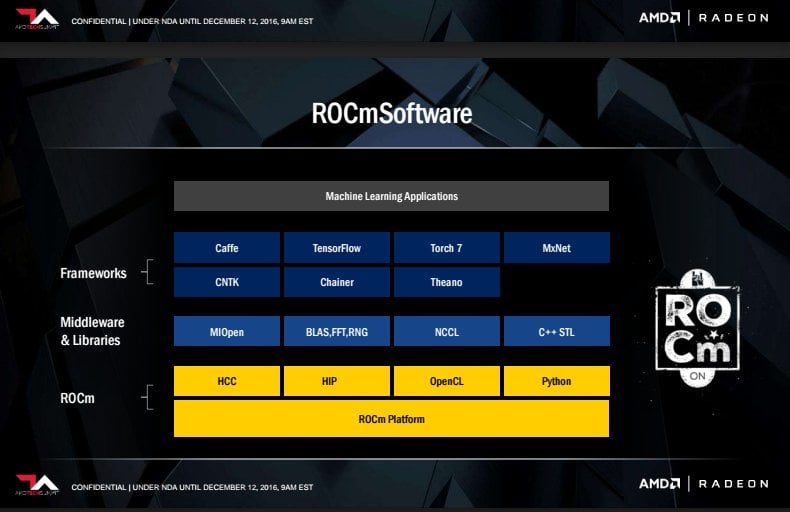Image resolution: width=790 pixels, height=512 pixels.
Task: Click the ROCm Platform bar
Action: point(391,419)
